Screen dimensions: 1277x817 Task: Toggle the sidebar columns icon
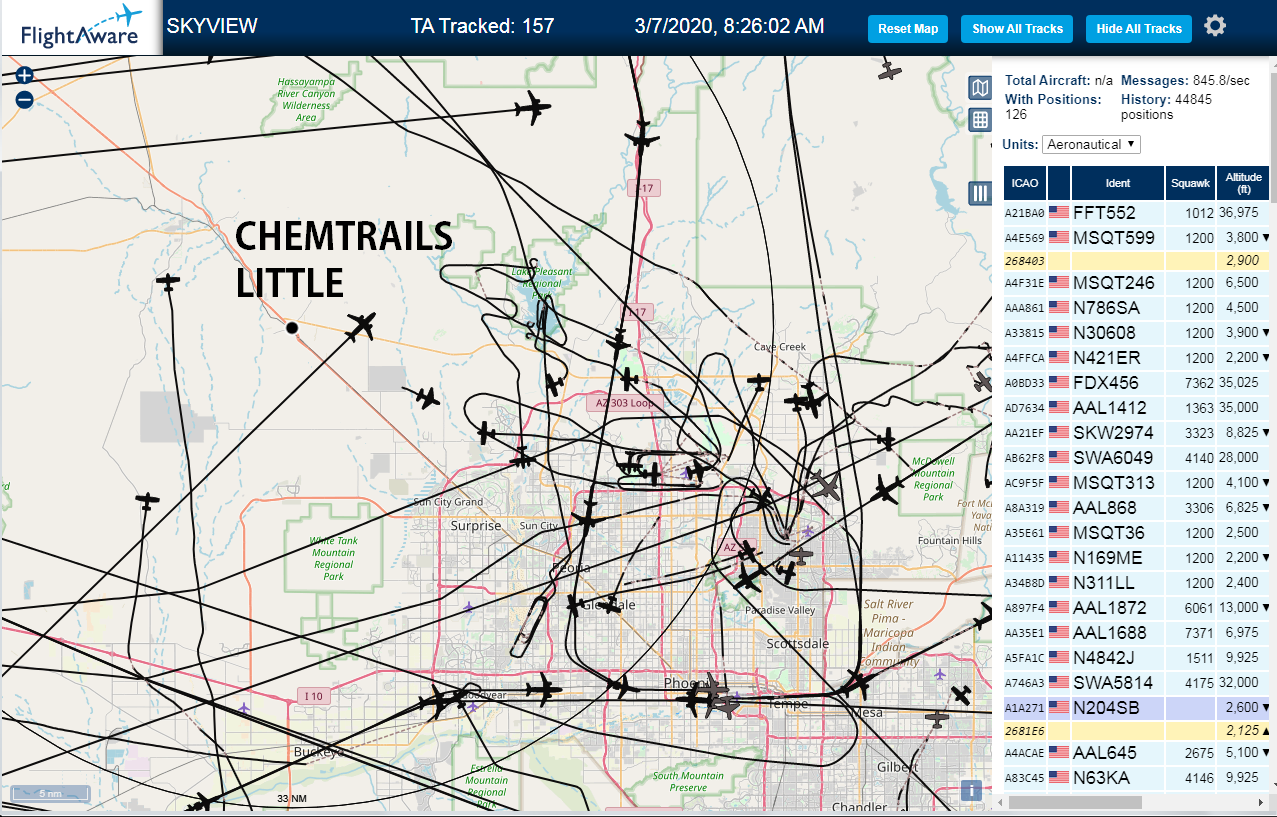coord(980,193)
